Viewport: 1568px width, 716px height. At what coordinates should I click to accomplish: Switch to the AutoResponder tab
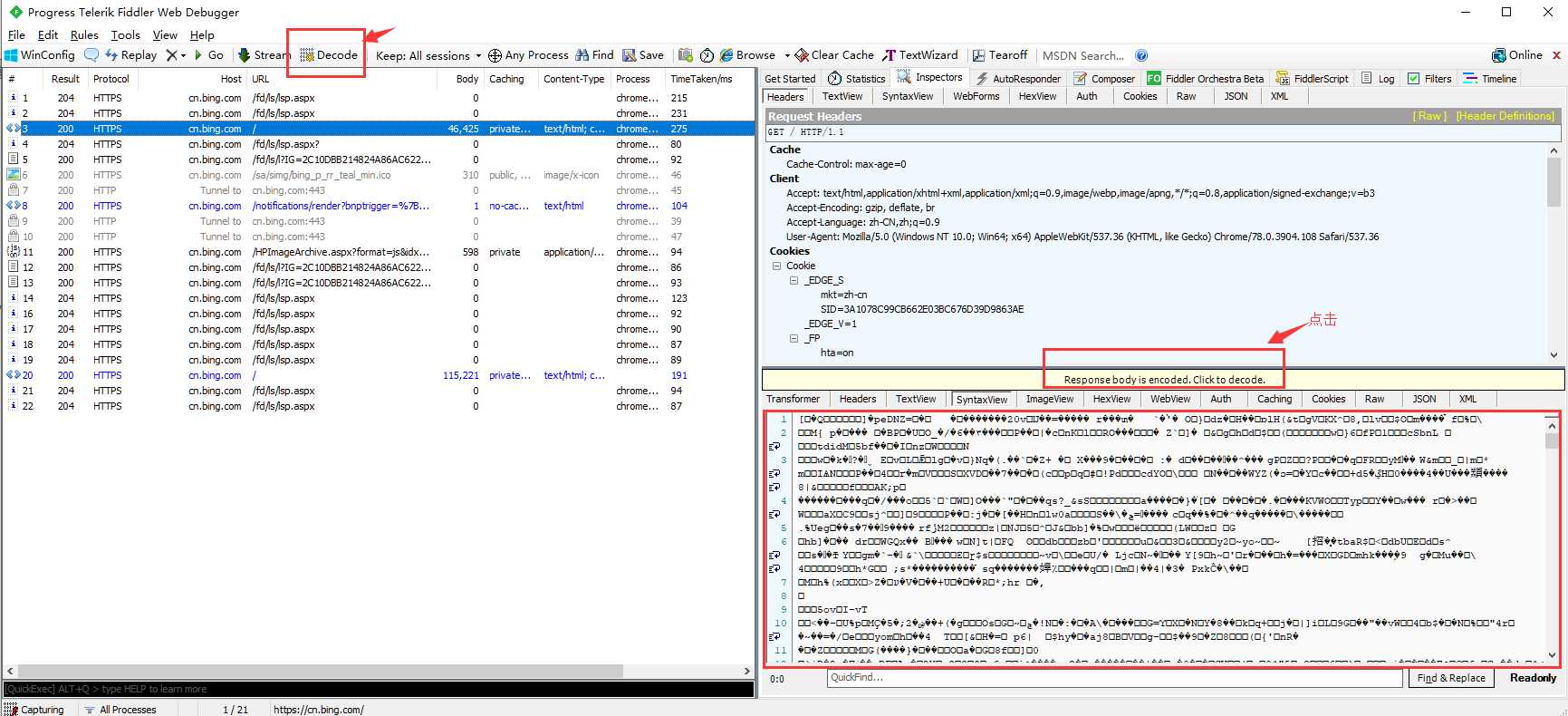tap(1017, 79)
